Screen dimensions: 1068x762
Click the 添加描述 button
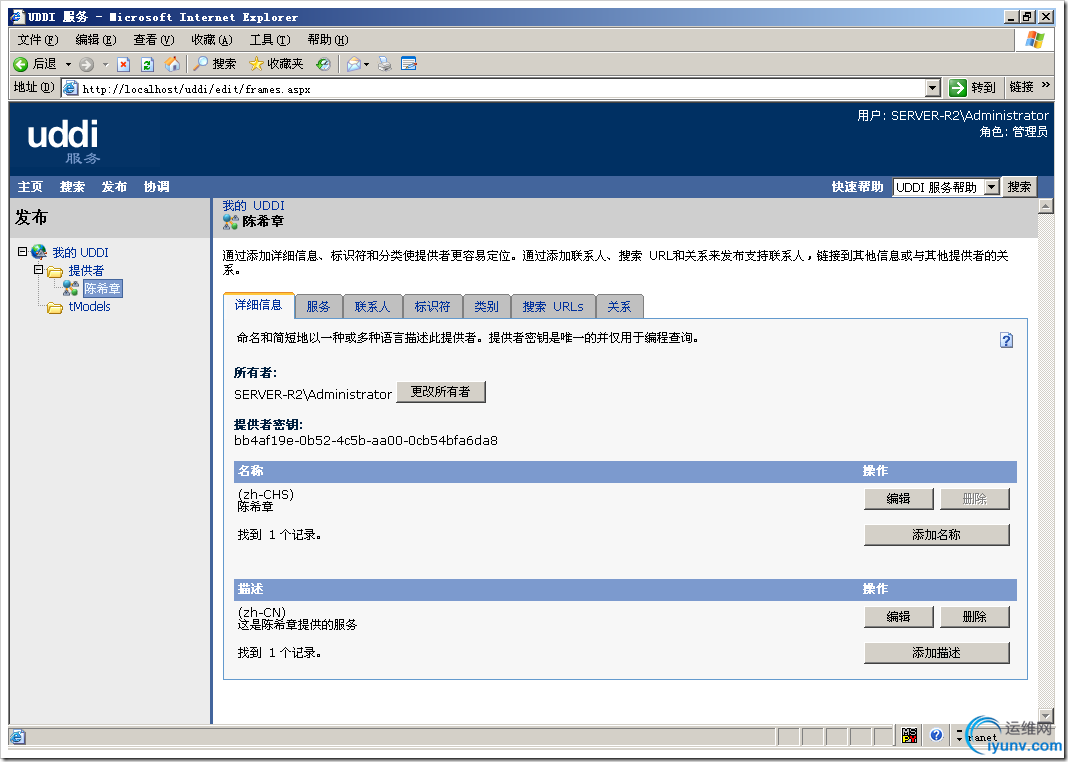click(x=937, y=652)
